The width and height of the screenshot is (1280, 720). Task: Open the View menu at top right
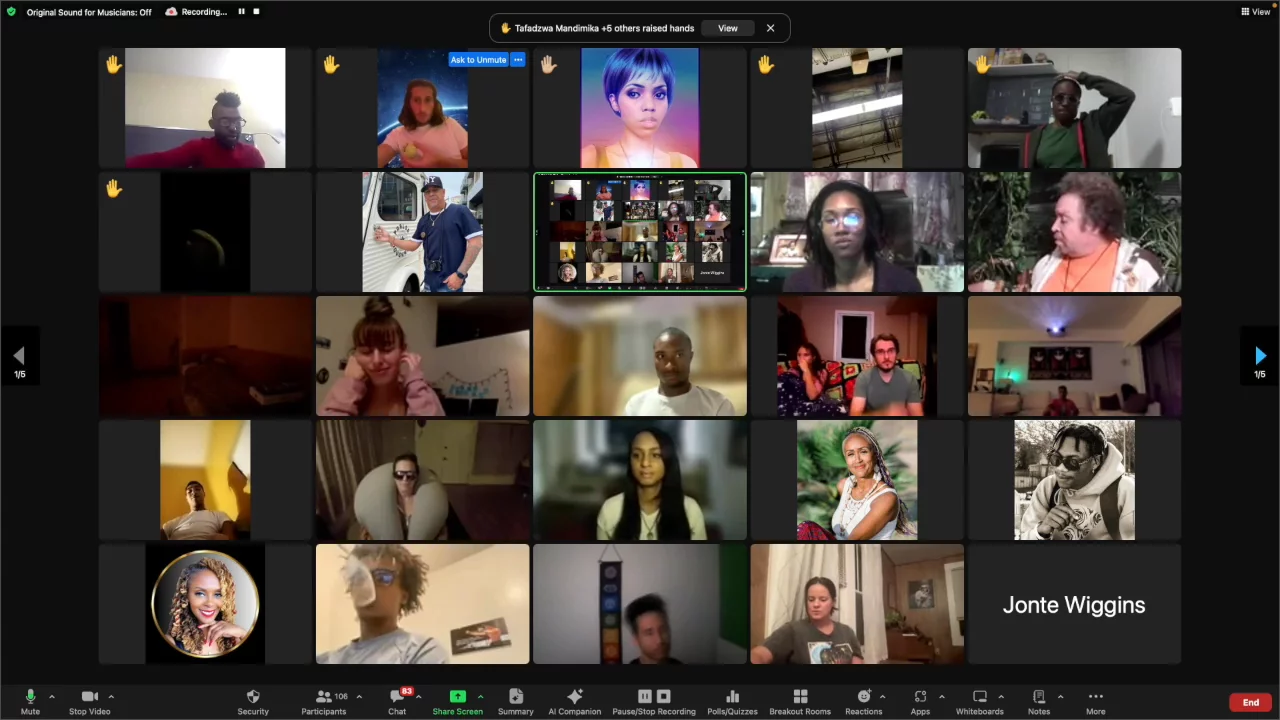(1255, 12)
